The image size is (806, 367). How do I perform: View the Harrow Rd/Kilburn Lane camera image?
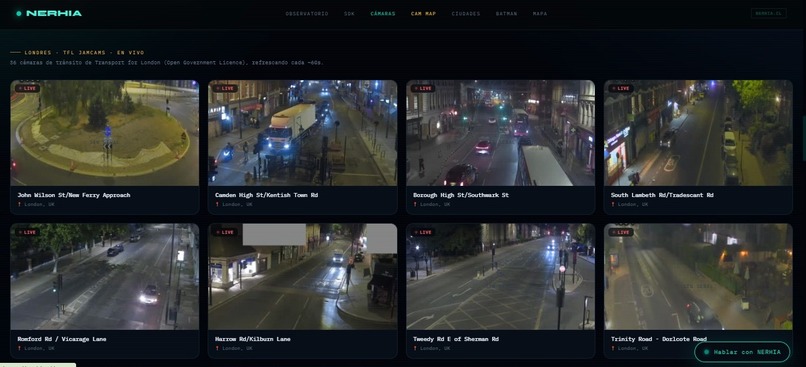tap(302, 277)
